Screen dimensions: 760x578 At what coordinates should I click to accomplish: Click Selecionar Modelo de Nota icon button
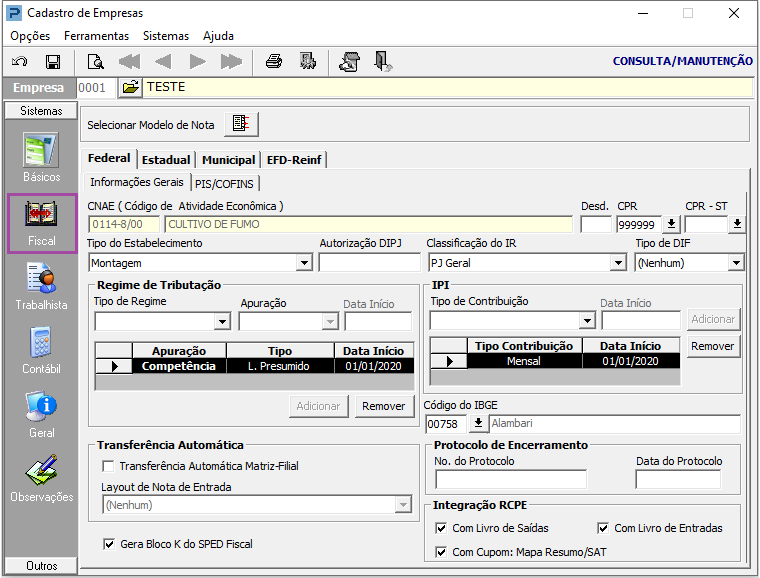click(241, 124)
